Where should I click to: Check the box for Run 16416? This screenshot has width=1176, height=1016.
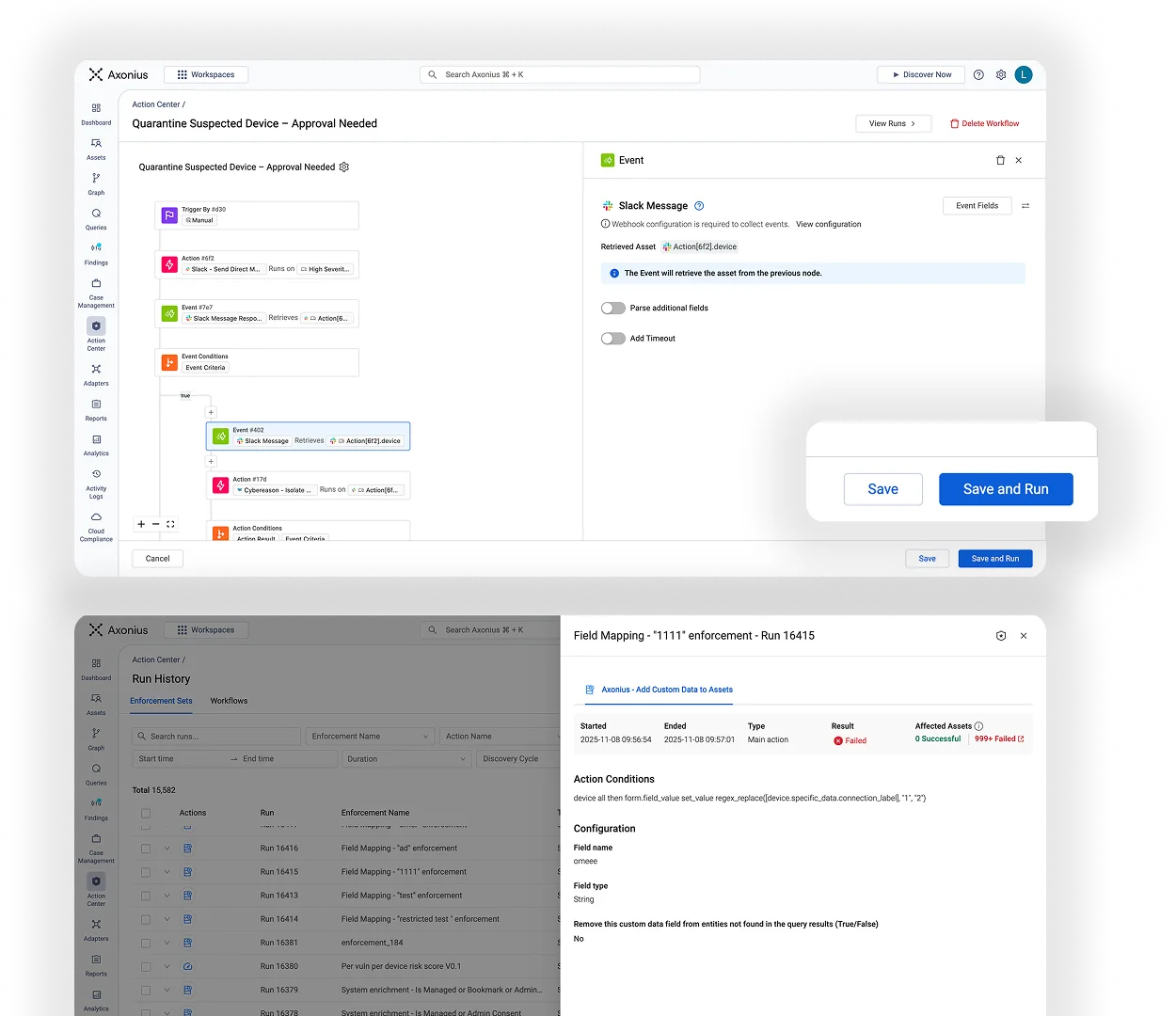coord(146,849)
